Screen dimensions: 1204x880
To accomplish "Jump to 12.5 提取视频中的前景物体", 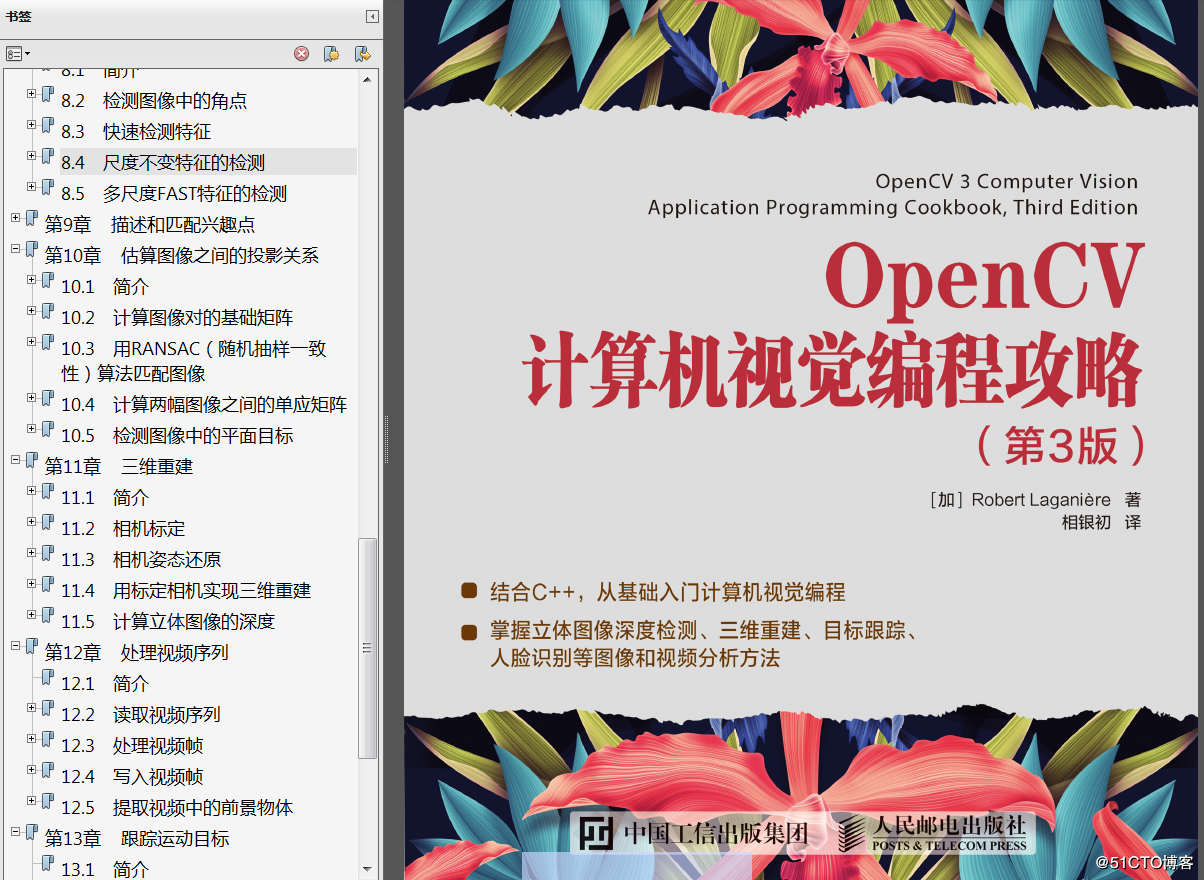I will 177,807.
